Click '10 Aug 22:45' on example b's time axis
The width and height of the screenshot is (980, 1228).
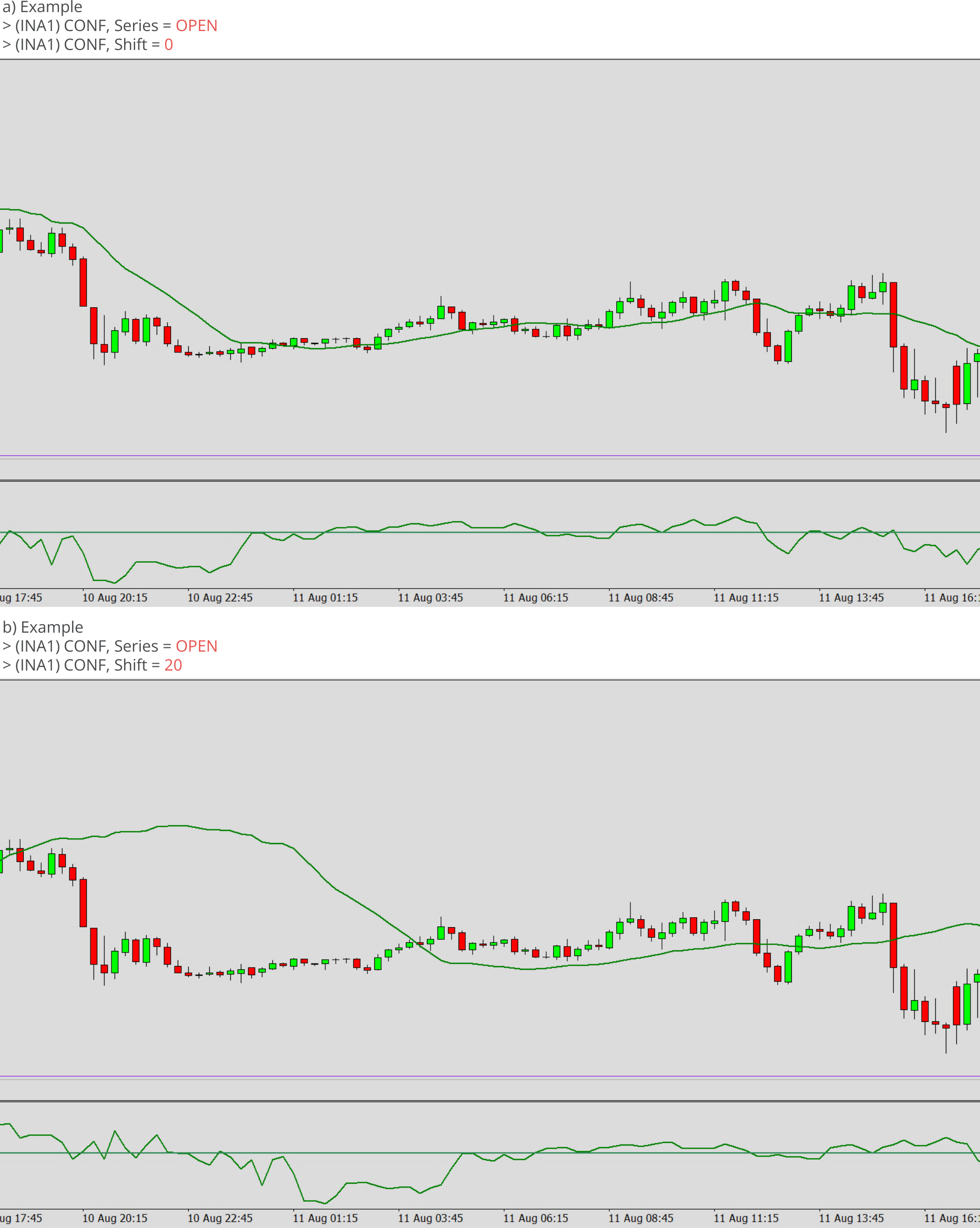coord(220,1218)
